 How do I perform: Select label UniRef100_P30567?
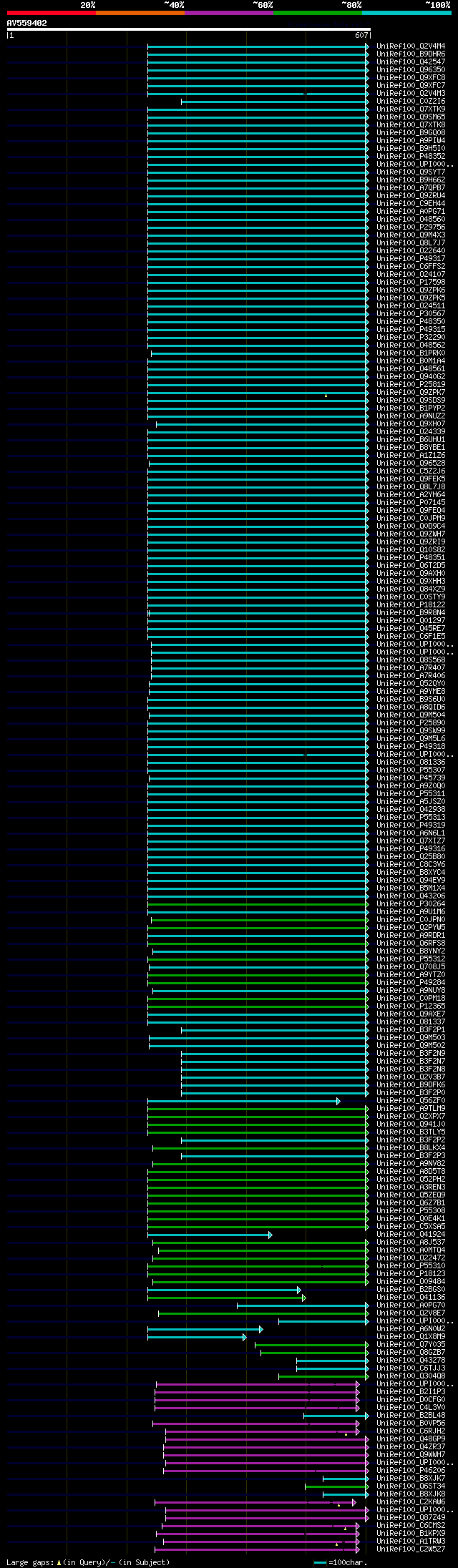411,313
